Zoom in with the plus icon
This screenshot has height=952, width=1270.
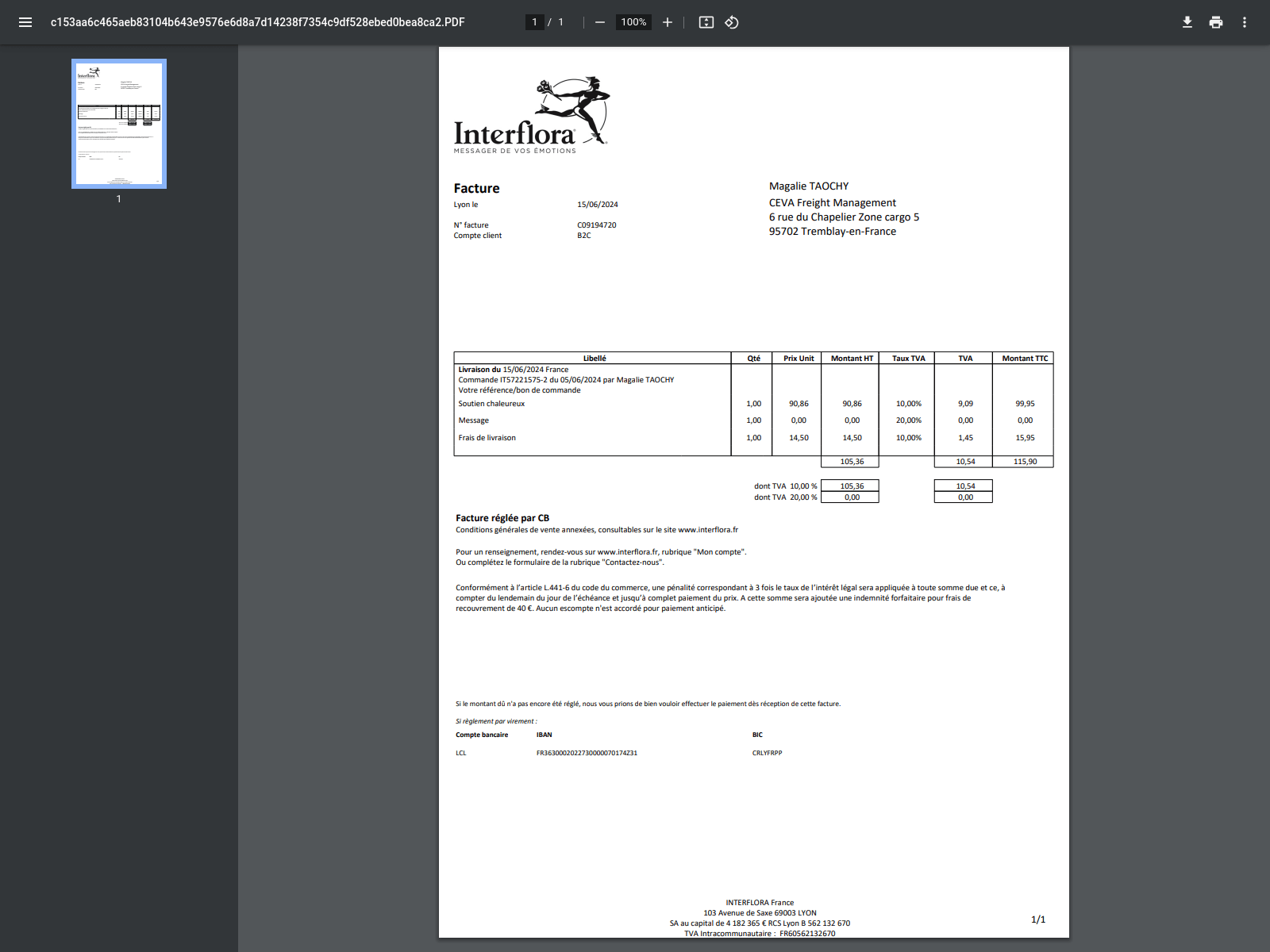coord(668,22)
